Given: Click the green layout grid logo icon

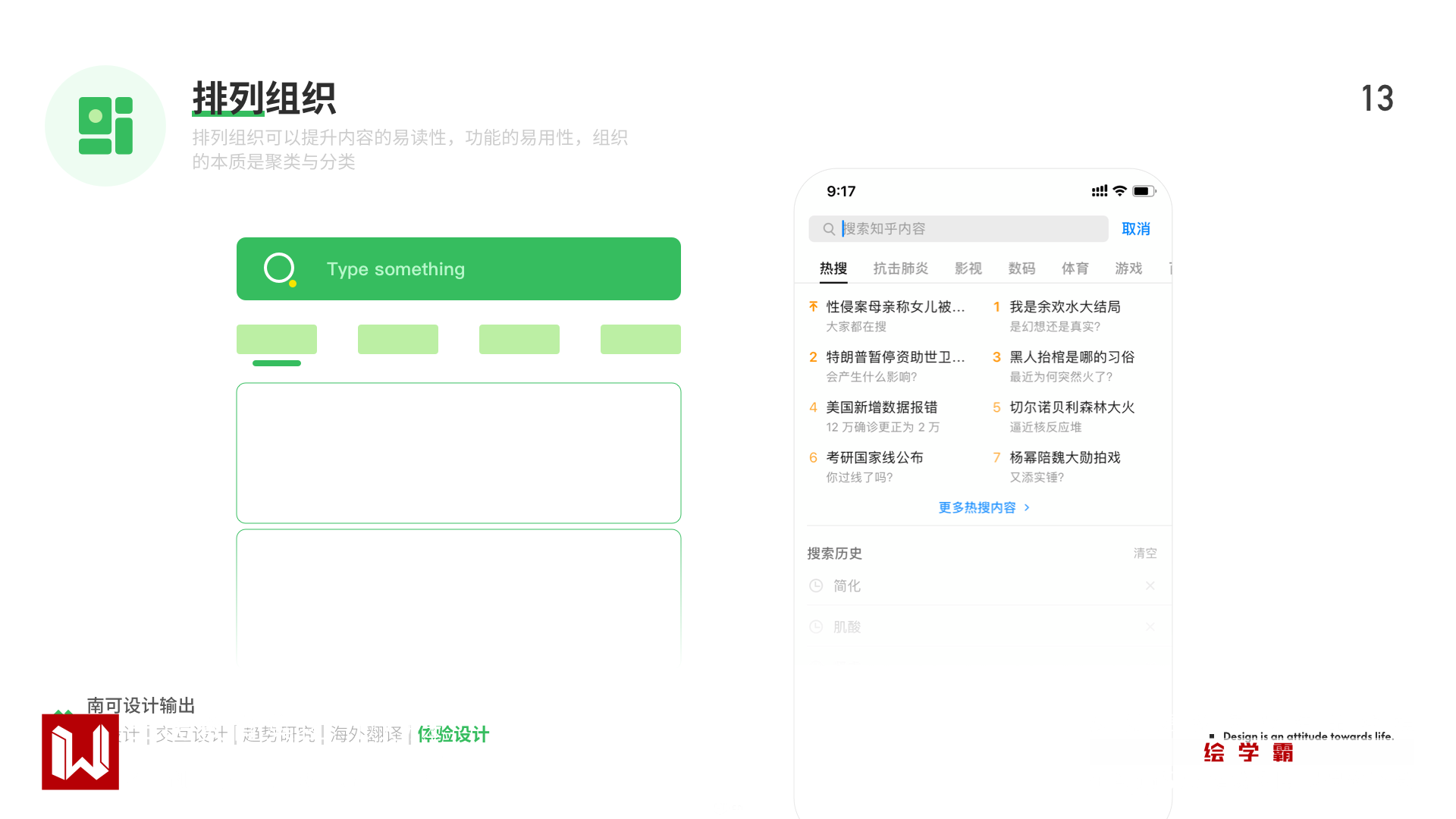Looking at the screenshot, I should (x=105, y=126).
